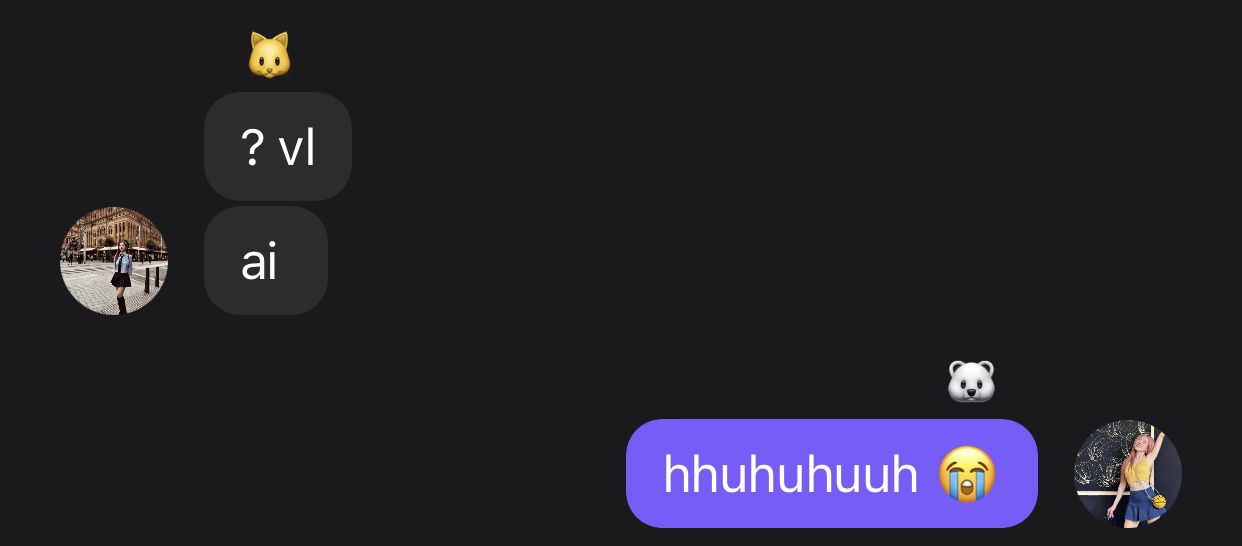
Task: Click the loudly crying emoji
Action: click(967, 474)
